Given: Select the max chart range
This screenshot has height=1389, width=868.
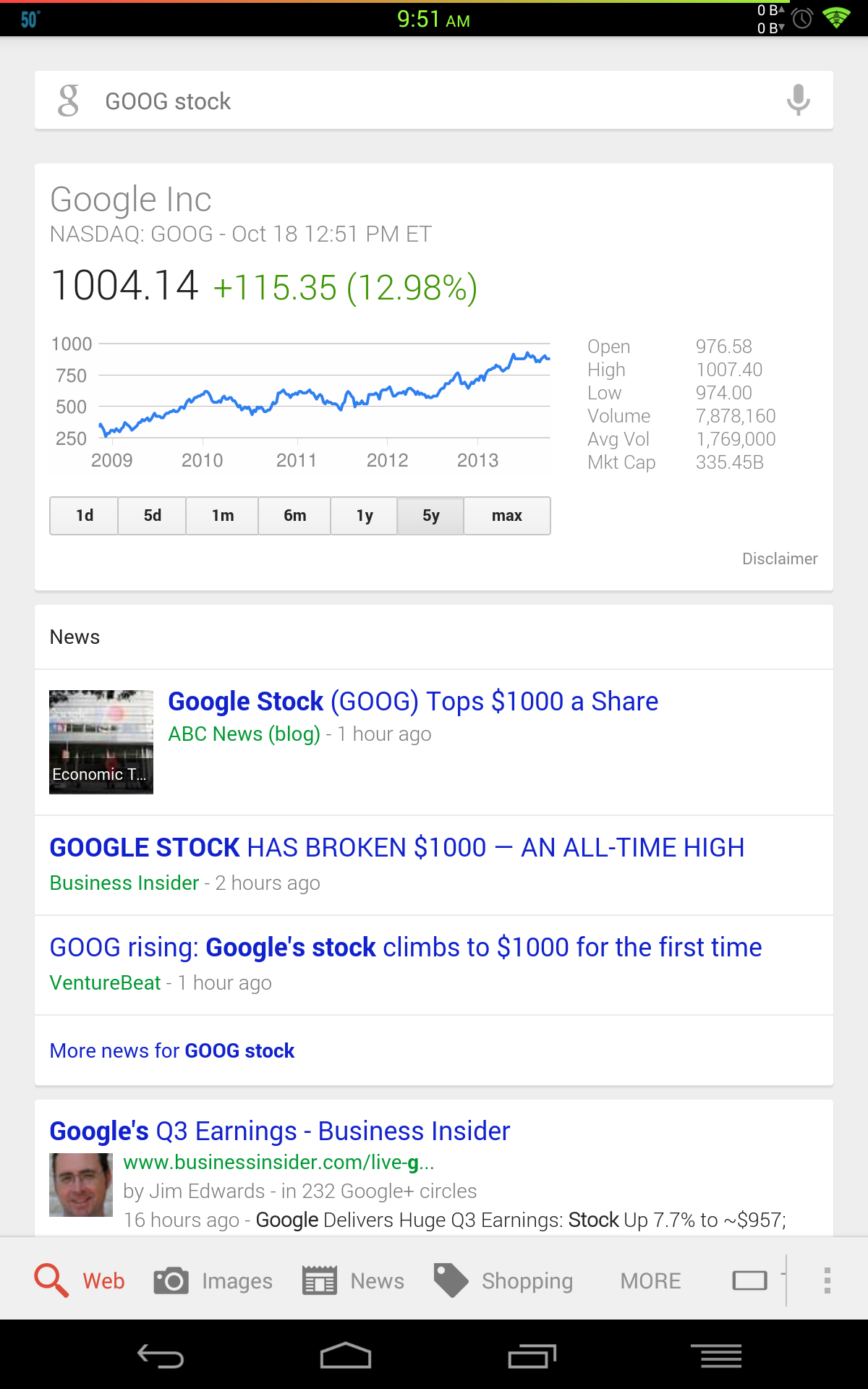Looking at the screenshot, I should click(x=507, y=516).
